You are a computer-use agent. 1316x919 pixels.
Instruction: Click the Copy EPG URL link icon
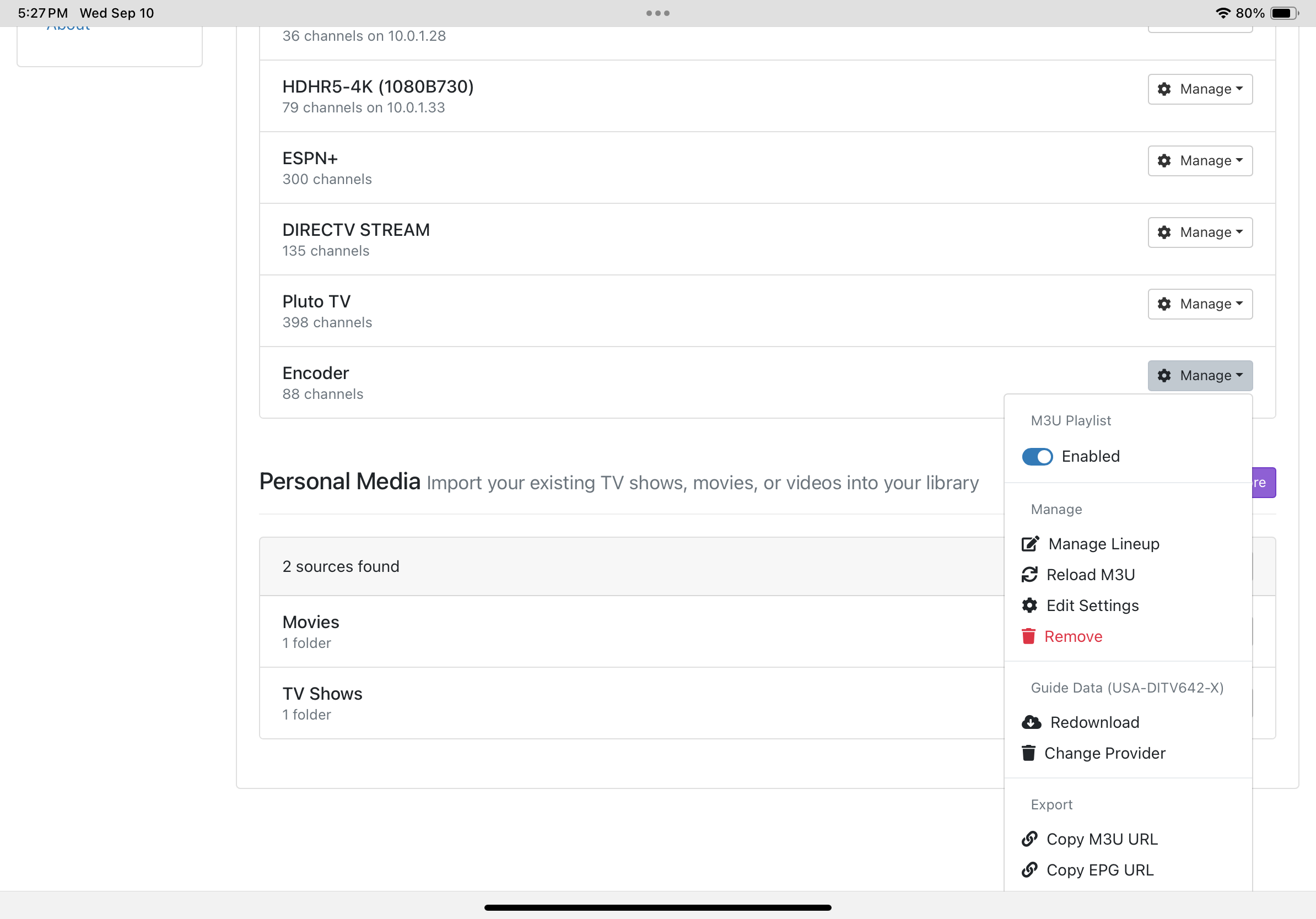click(1029, 871)
